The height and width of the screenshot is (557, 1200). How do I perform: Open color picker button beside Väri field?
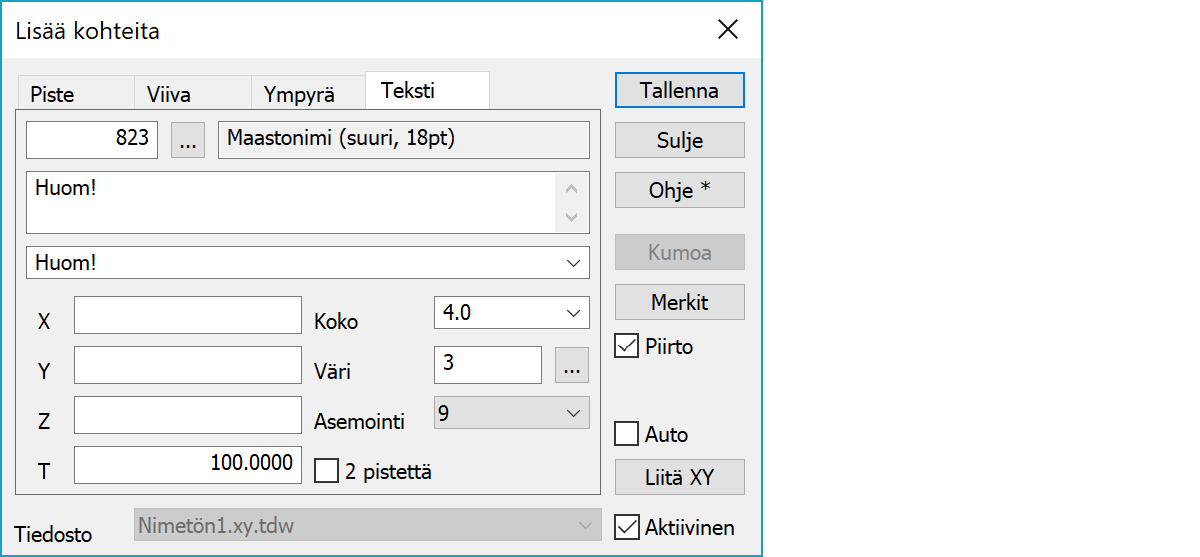(x=572, y=365)
